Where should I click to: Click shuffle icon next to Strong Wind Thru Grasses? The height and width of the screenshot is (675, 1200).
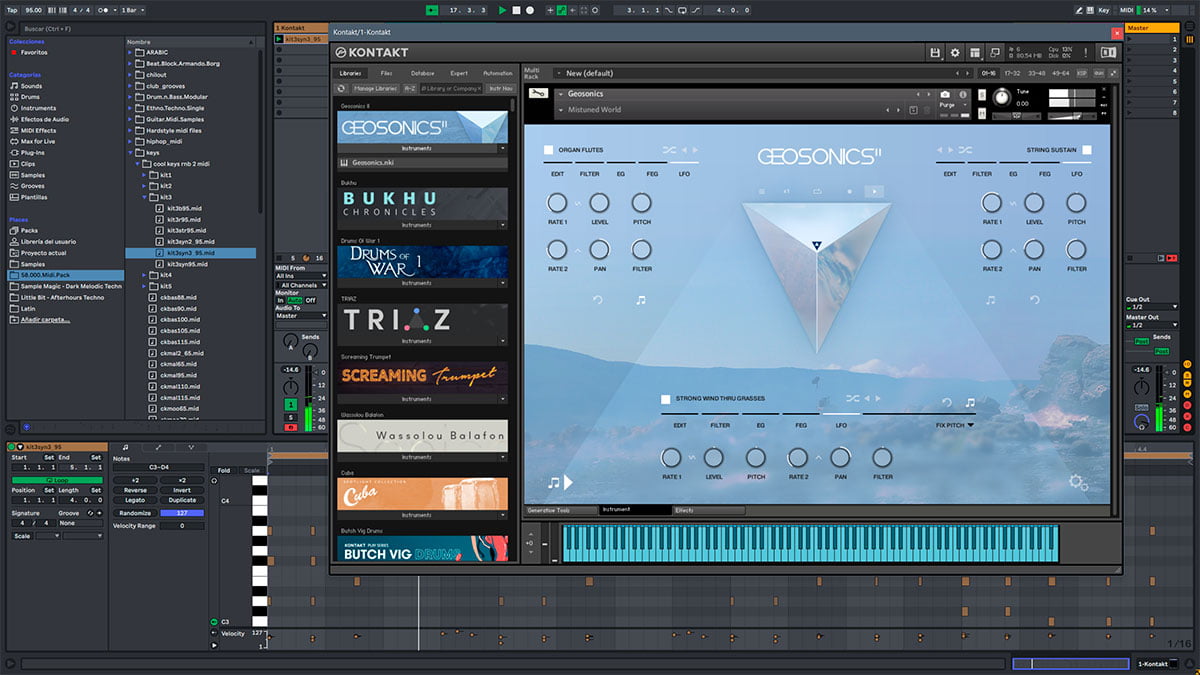pyautogui.click(x=854, y=398)
